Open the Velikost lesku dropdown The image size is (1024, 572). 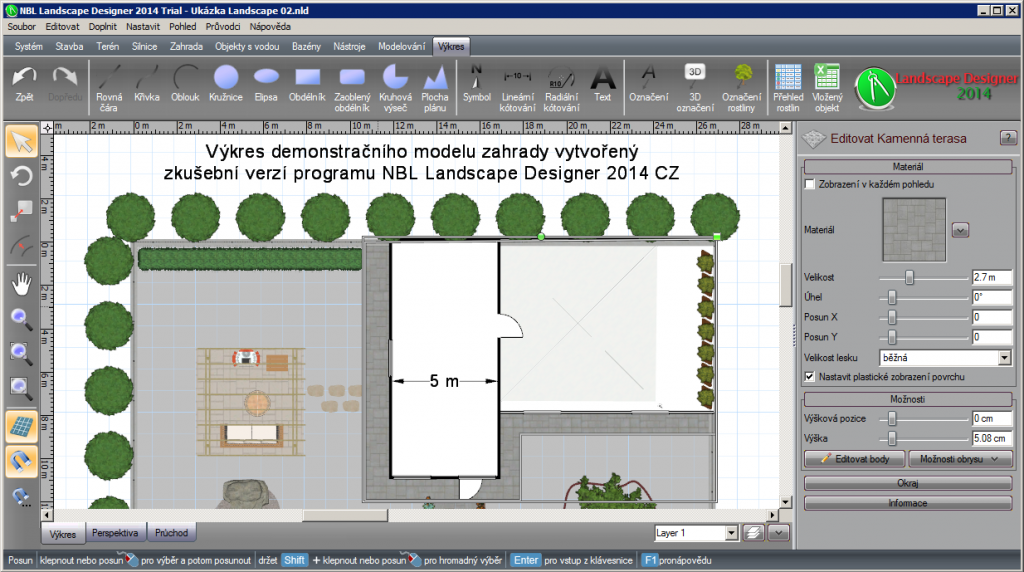pos(1004,358)
